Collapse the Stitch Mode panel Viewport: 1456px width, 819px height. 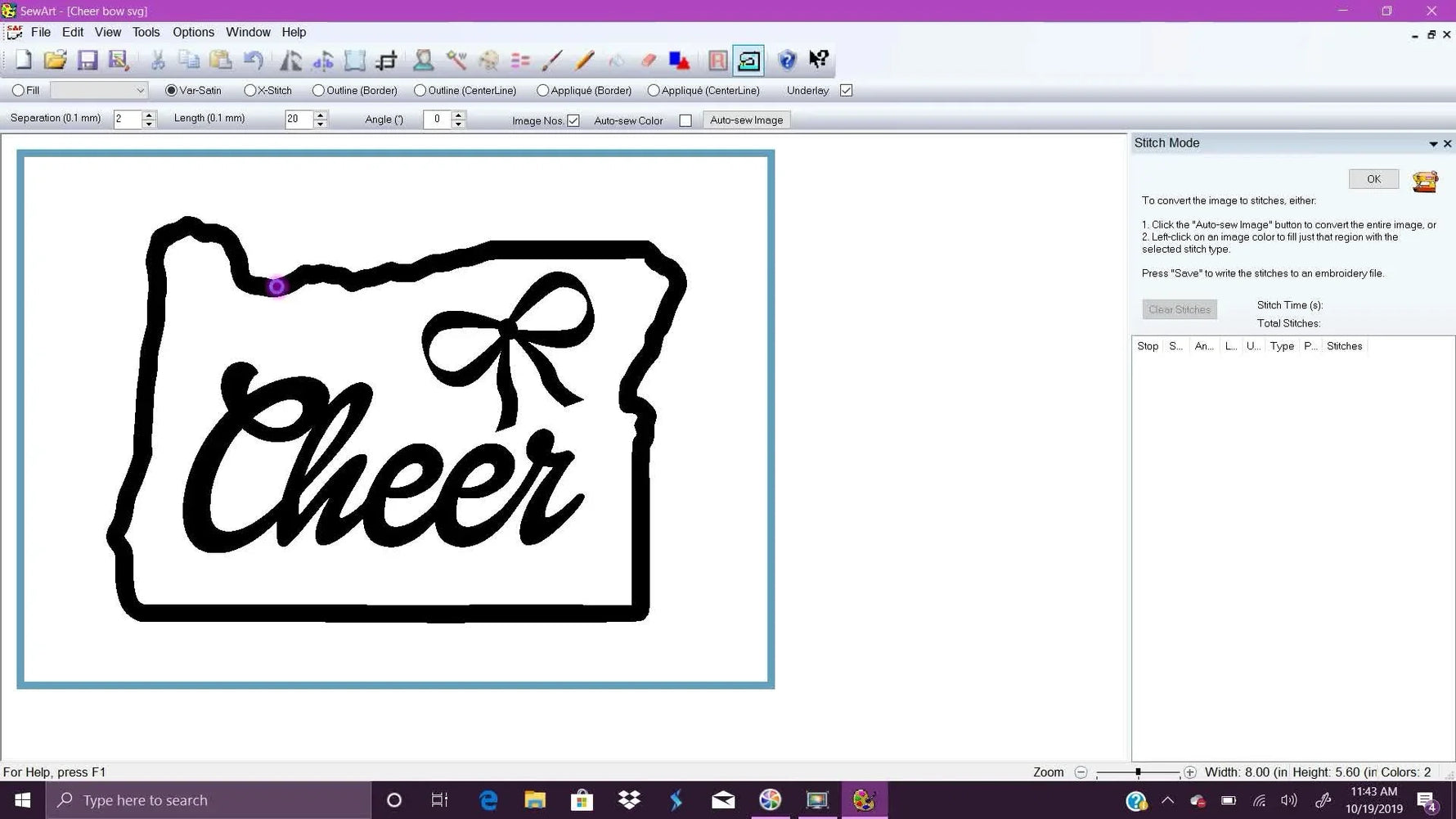(x=1433, y=143)
